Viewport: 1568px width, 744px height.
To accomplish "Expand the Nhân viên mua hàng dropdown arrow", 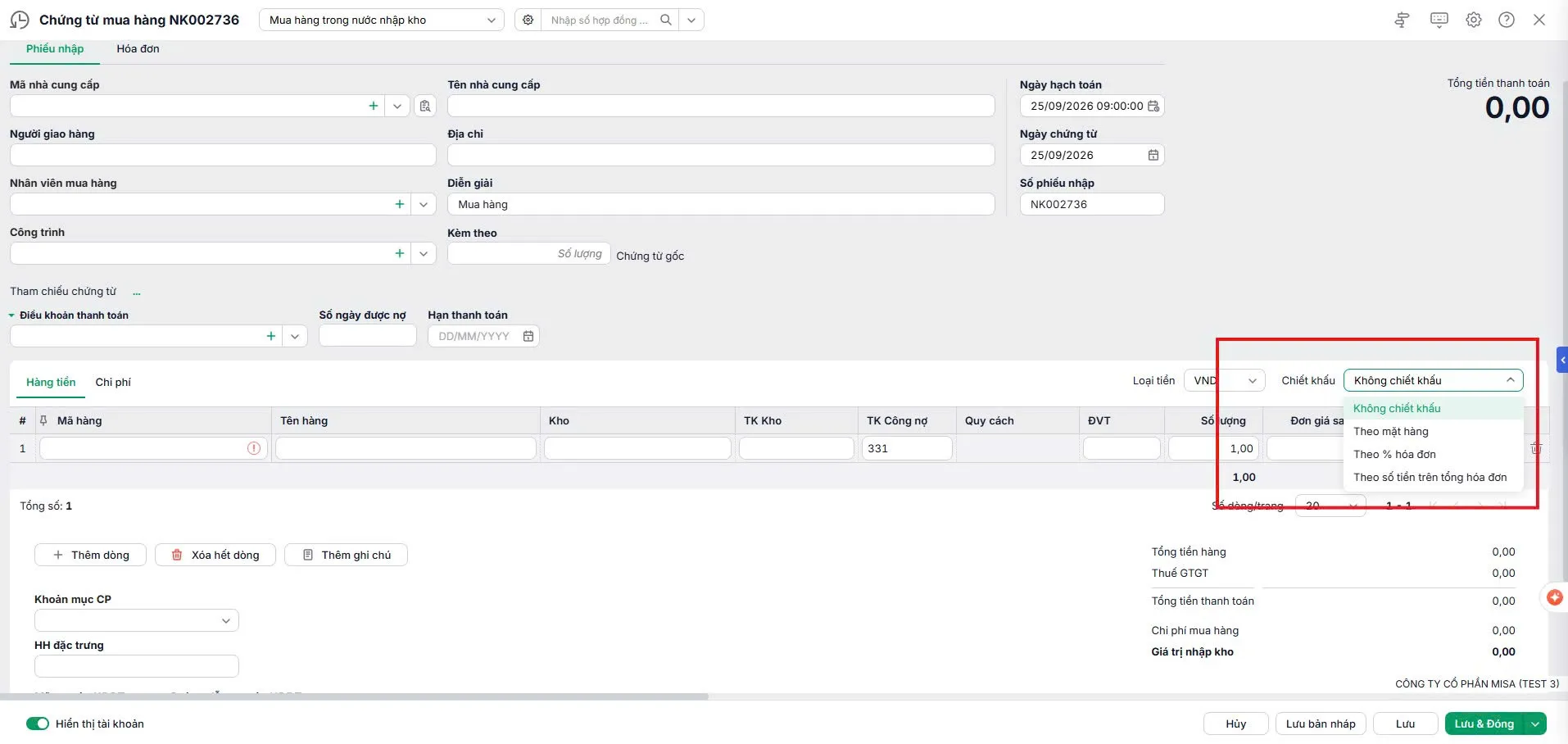I will pyautogui.click(x=424, y=204).
